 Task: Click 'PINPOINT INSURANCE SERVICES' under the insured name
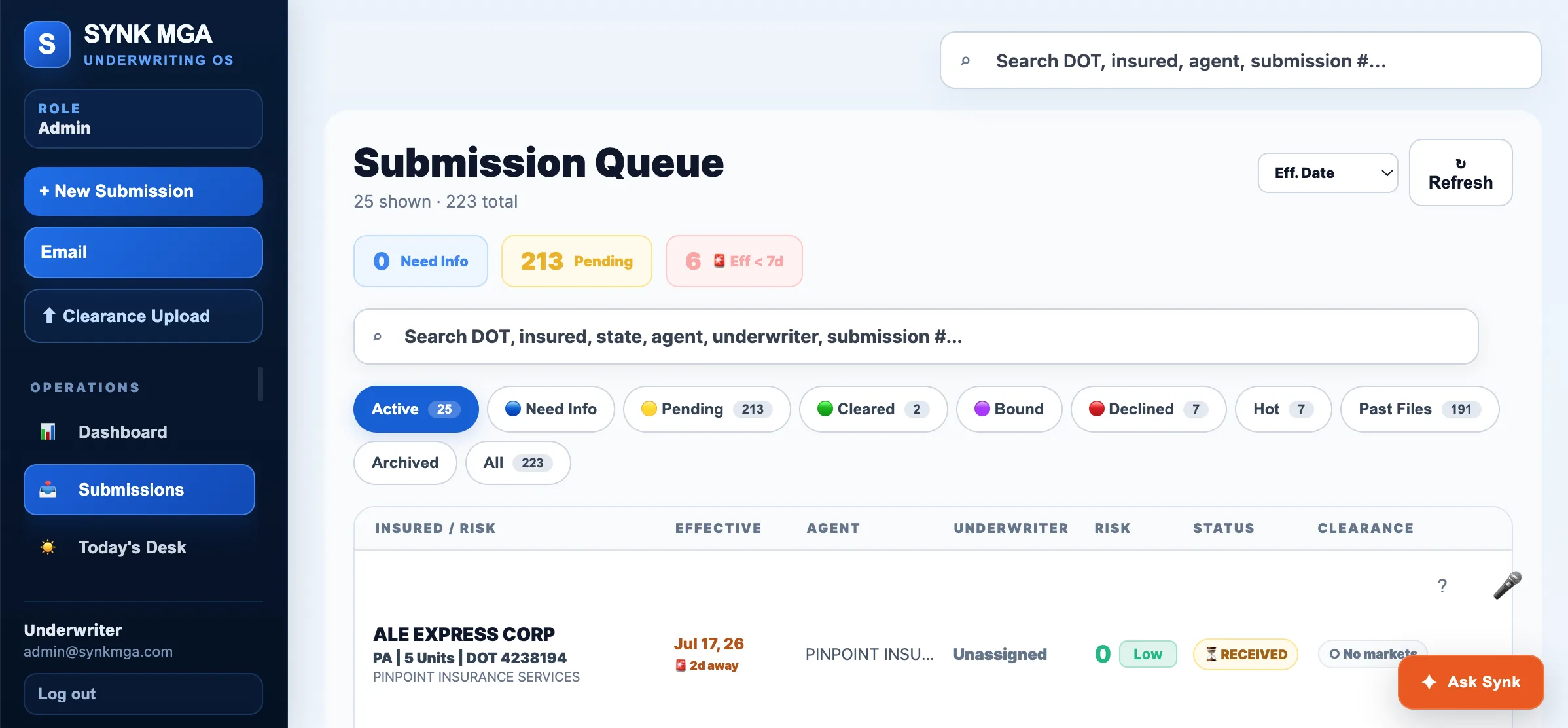(476, 677)
